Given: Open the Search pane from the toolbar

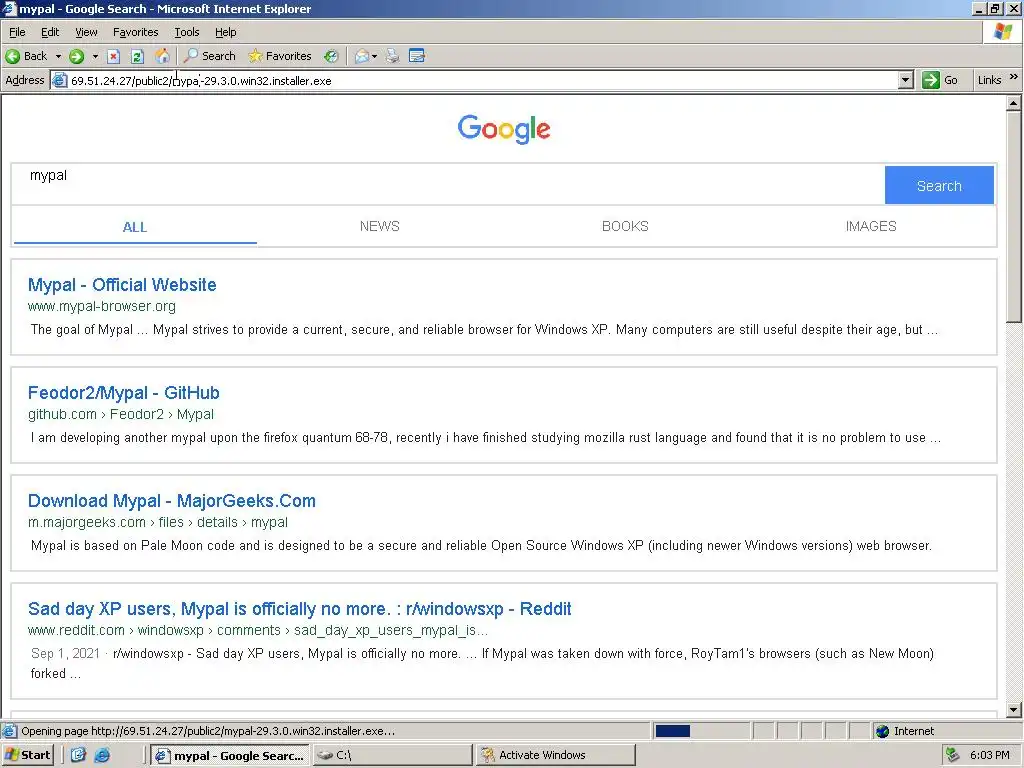Looking at the screenshot, I should coord(209,56).
